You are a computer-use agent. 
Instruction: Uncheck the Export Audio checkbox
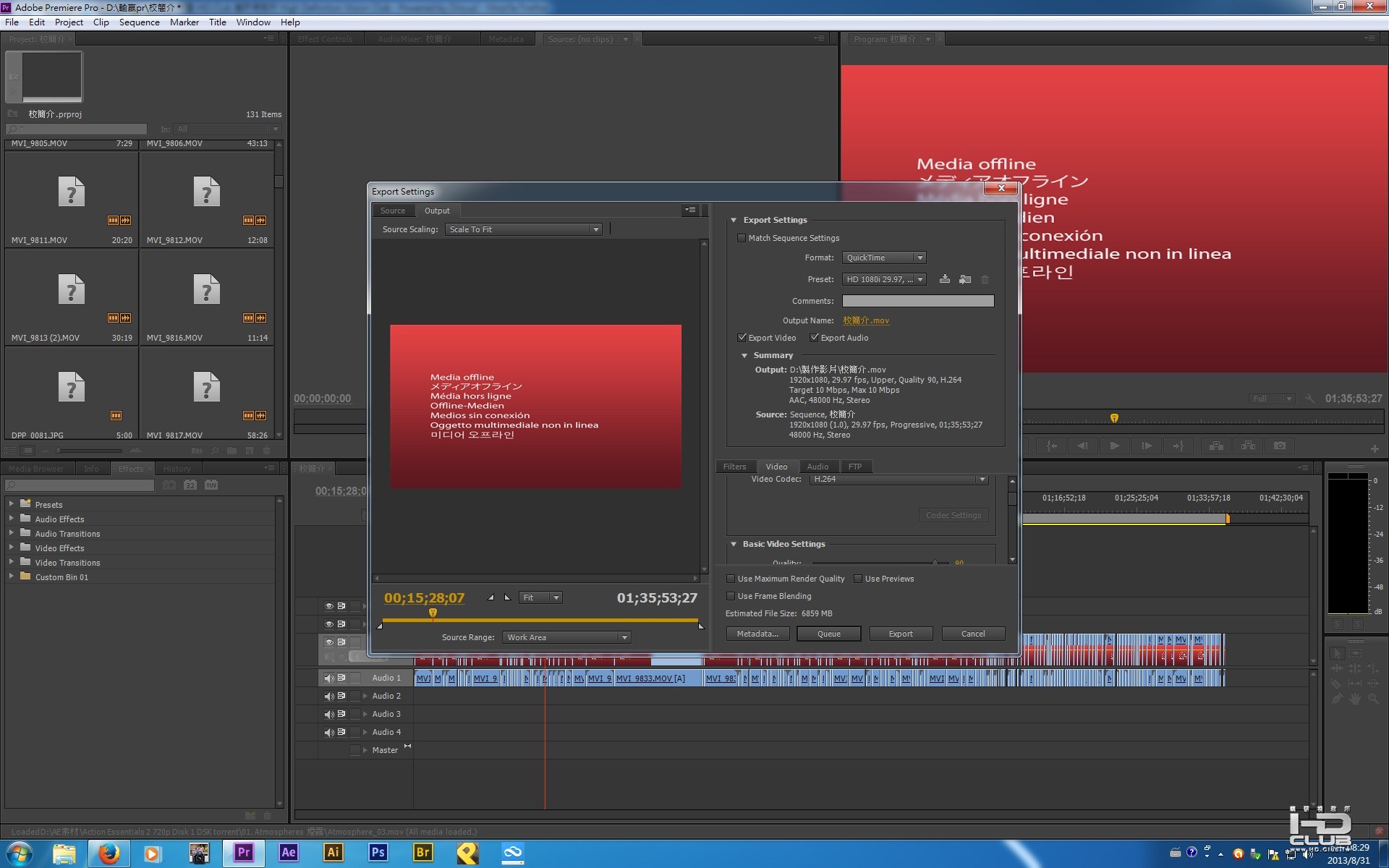pos(814,338)
